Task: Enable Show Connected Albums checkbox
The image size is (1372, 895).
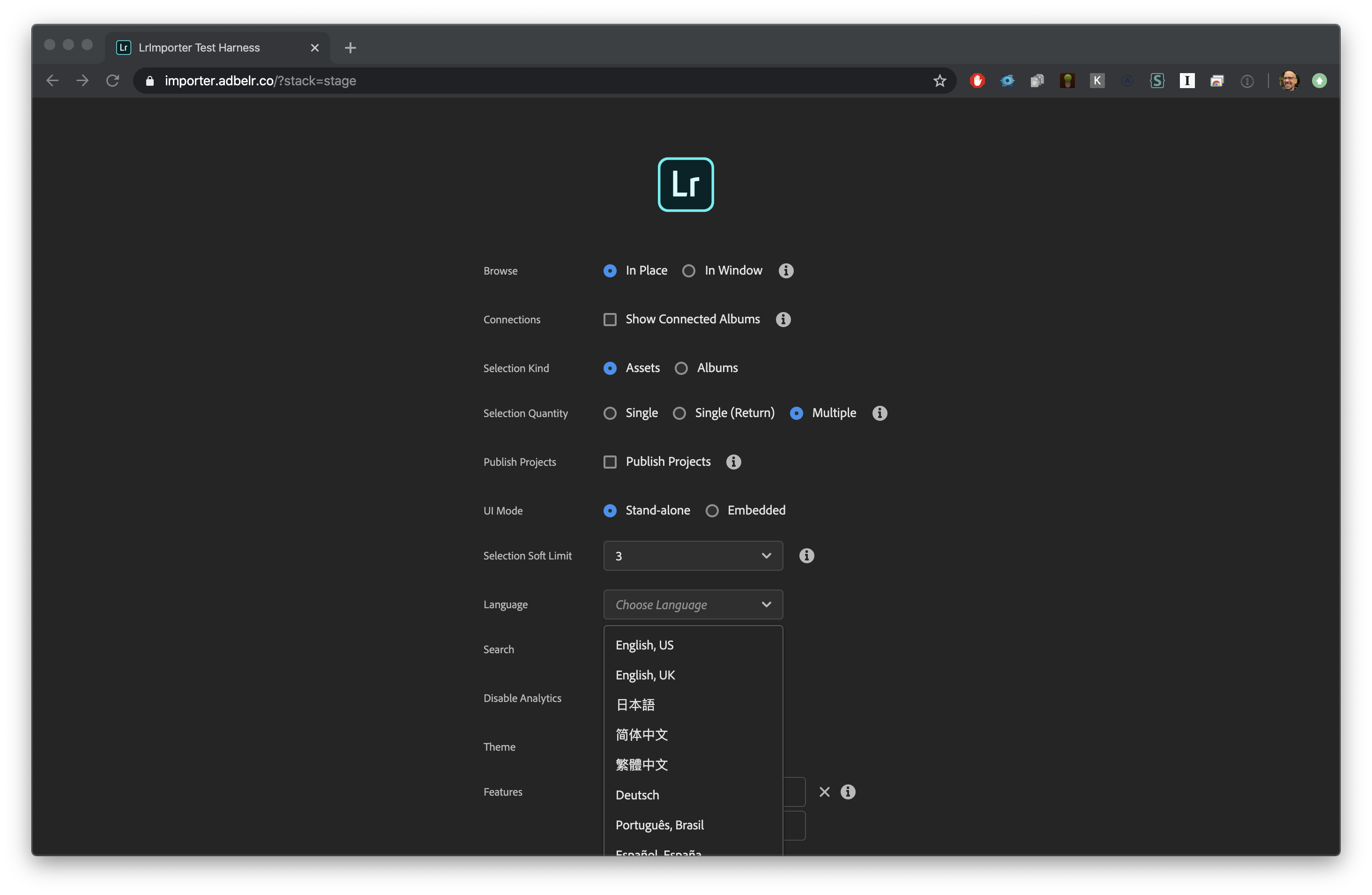Action: point(610,319)
